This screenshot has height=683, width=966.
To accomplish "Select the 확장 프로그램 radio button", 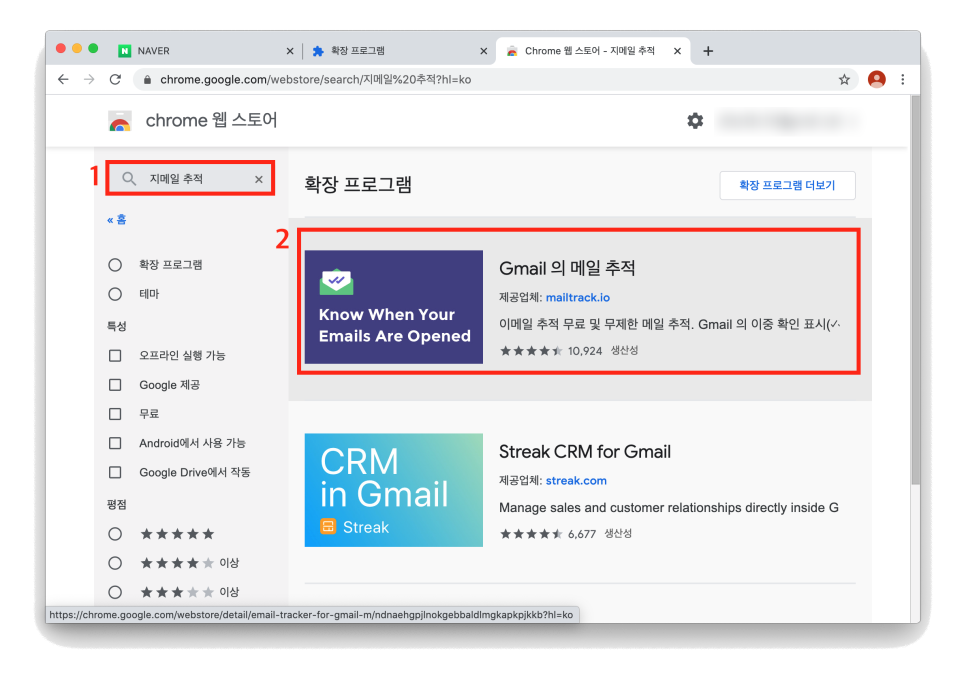I will coord(115,265).
